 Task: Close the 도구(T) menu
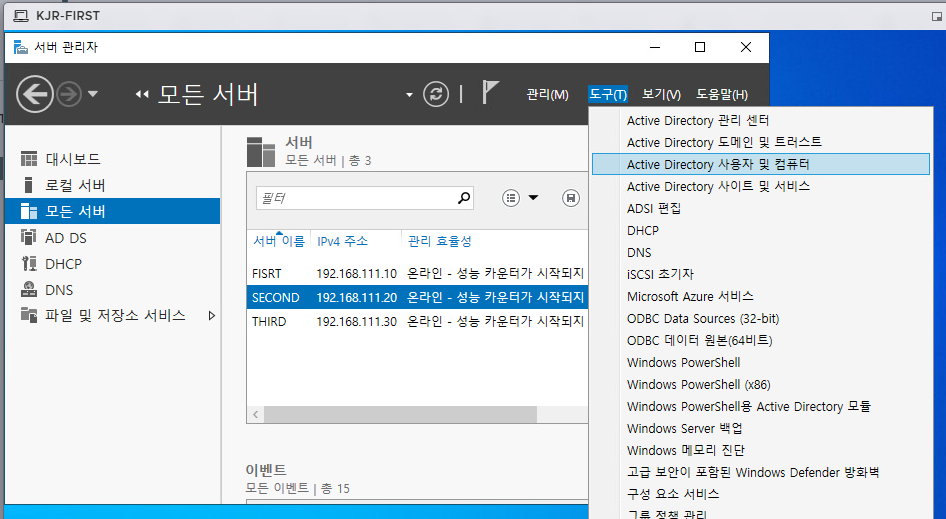tap(608, 95)
